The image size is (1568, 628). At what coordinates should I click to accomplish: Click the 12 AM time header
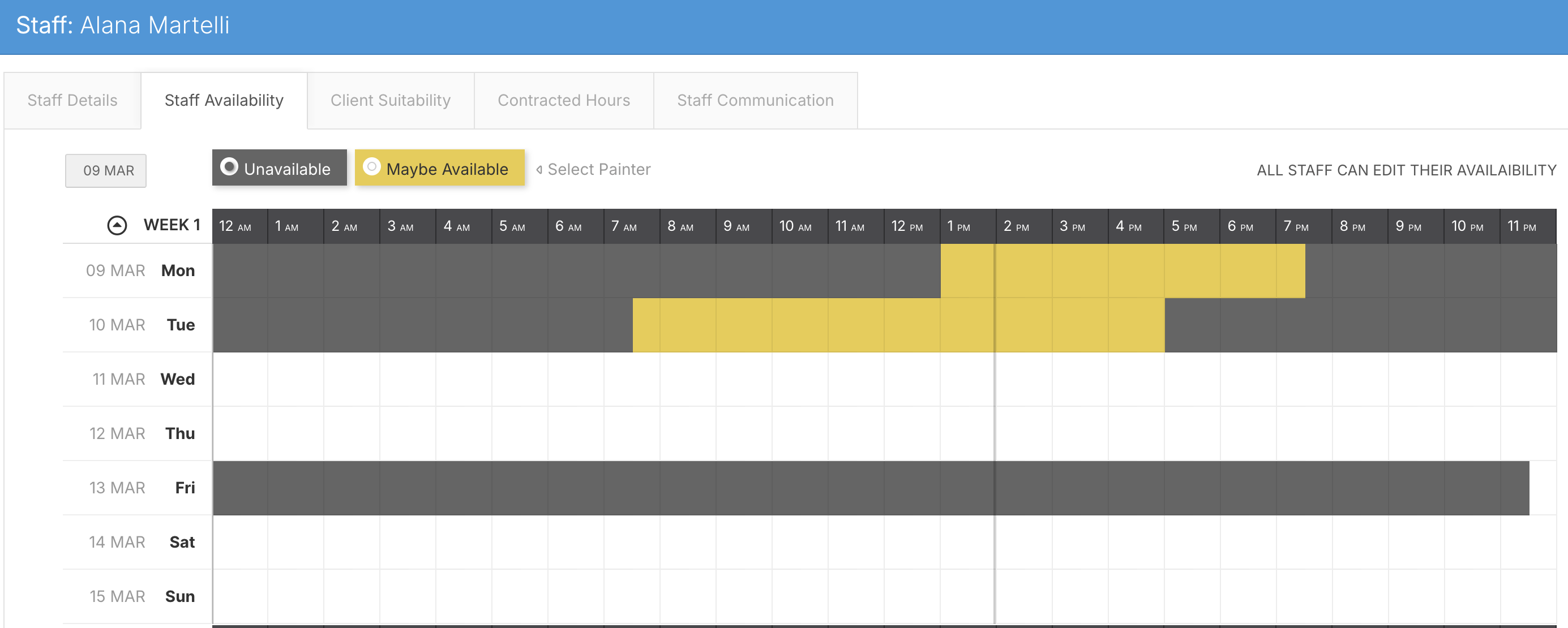pos(240,226)
